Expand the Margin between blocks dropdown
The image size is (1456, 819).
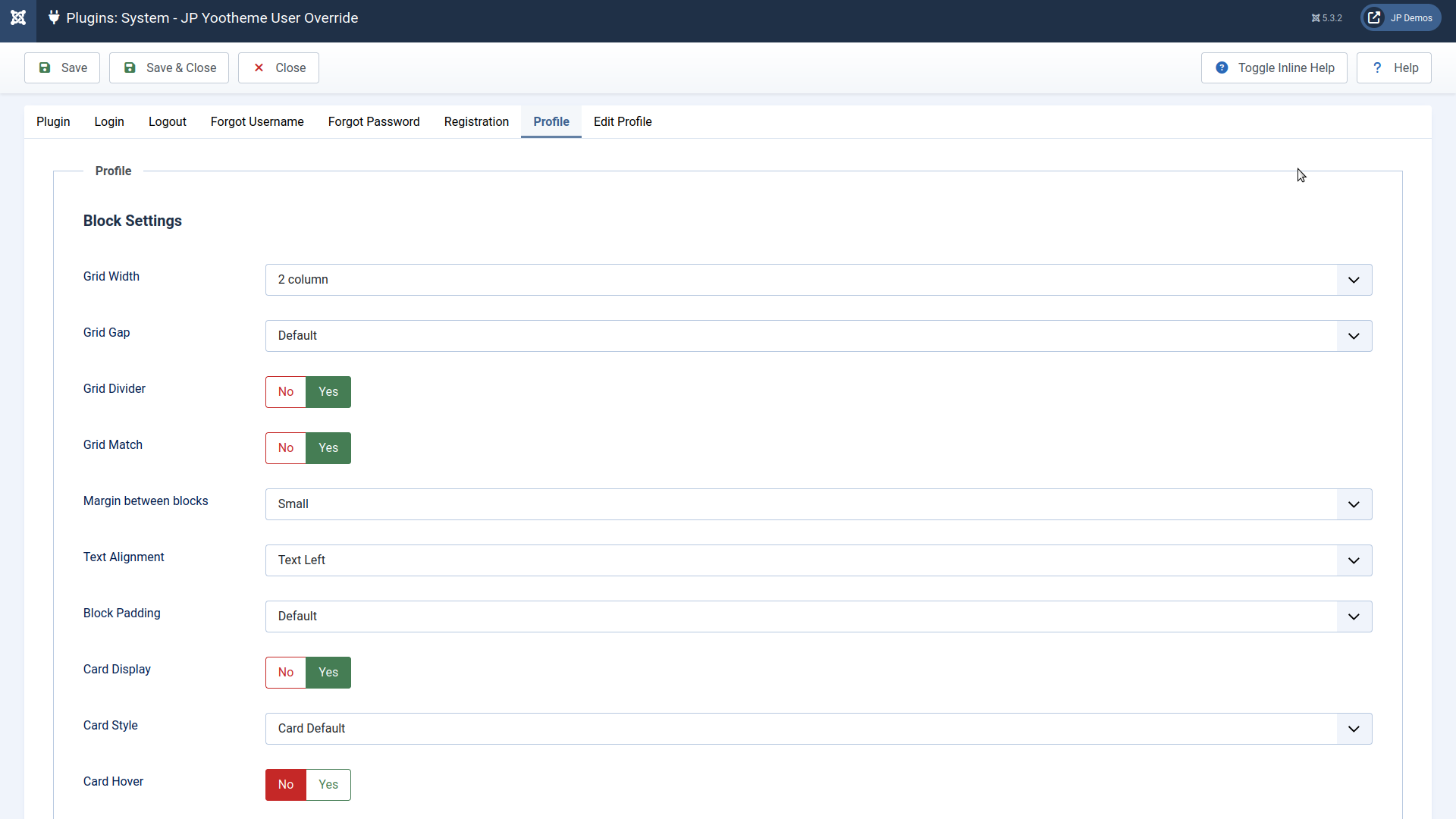click(818, 504)
